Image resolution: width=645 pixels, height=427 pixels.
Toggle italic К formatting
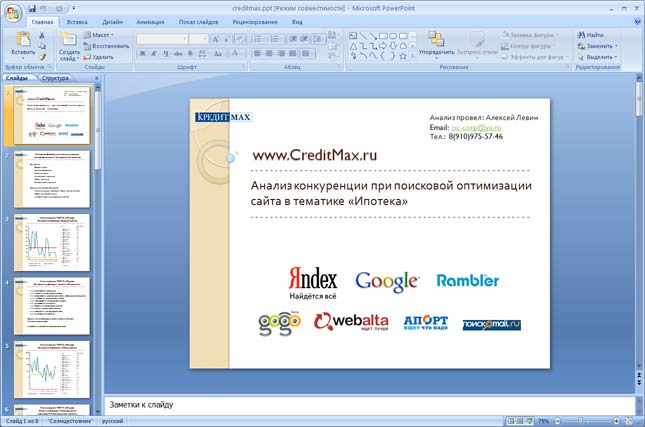(x=154, y=53)
